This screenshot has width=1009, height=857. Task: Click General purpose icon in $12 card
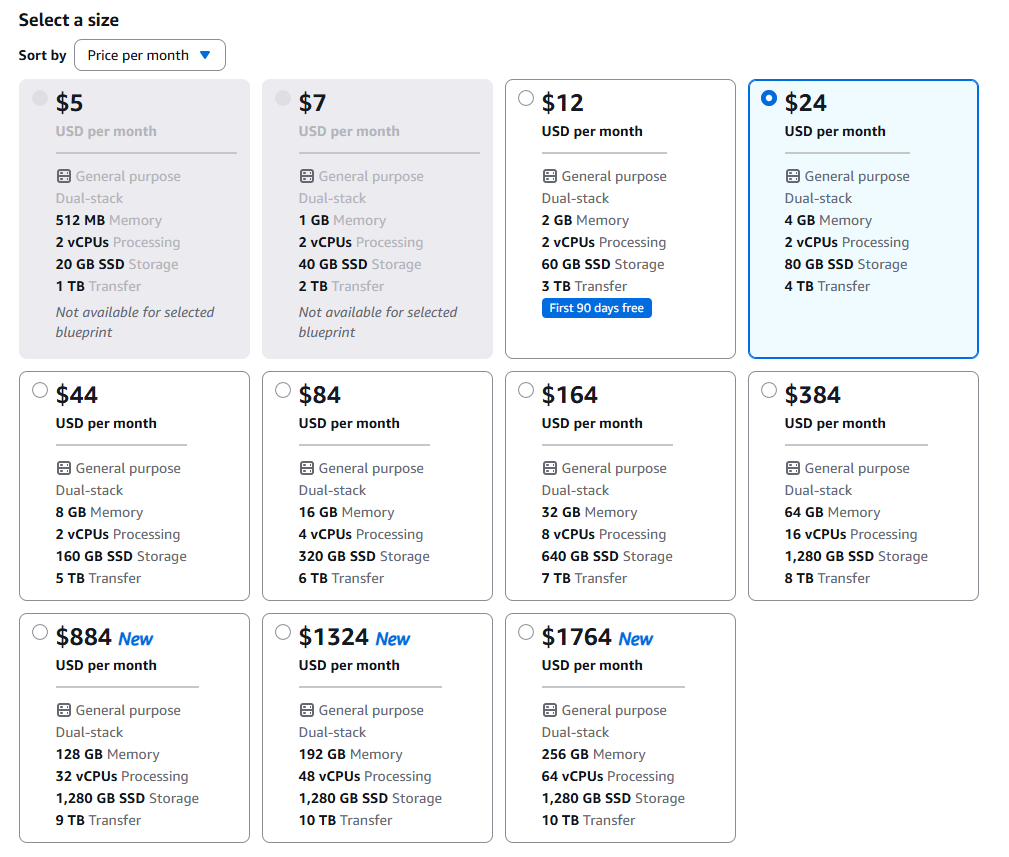[549, 176]
